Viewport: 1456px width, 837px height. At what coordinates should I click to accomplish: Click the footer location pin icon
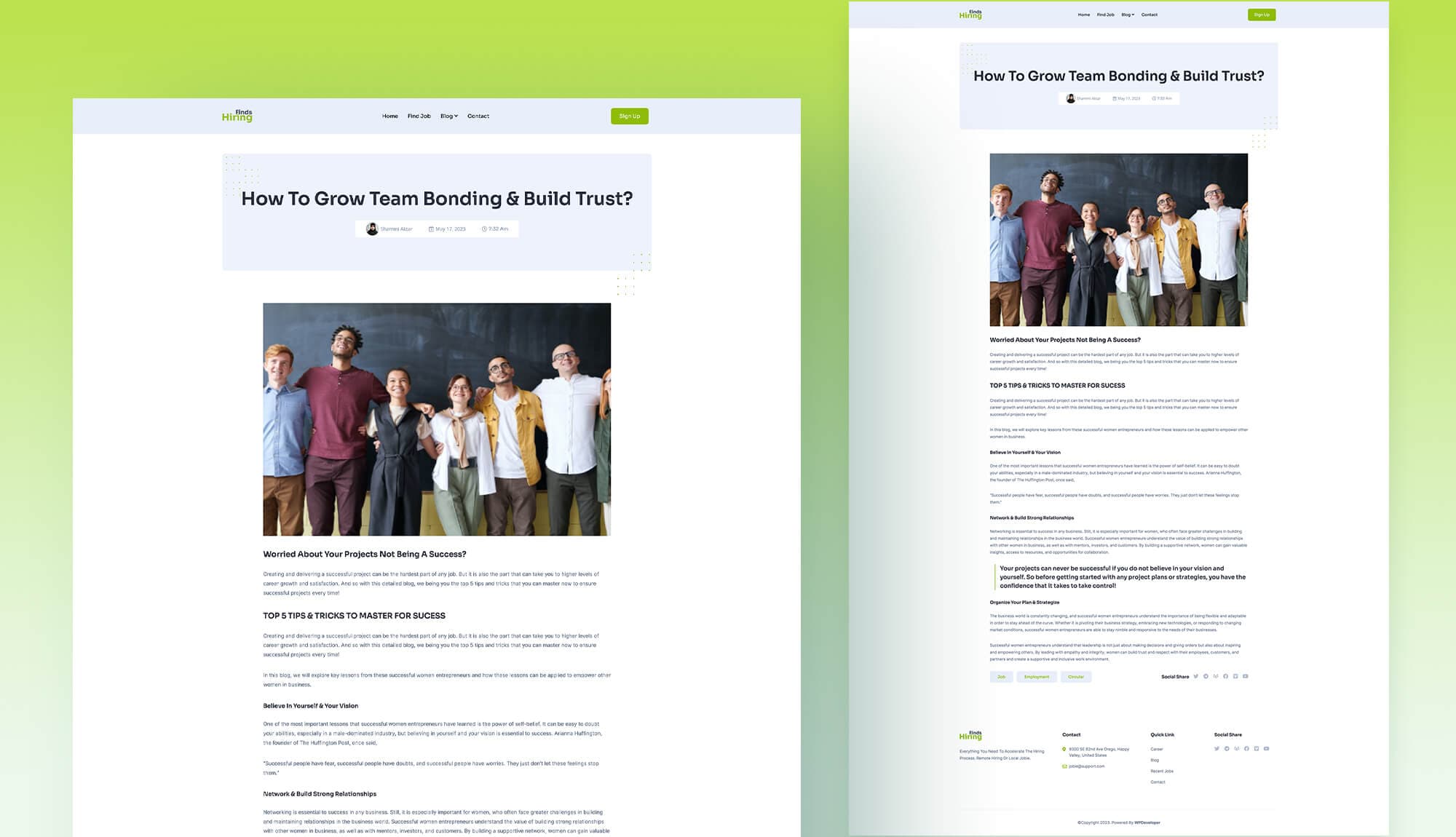(x=1064, y=749)
